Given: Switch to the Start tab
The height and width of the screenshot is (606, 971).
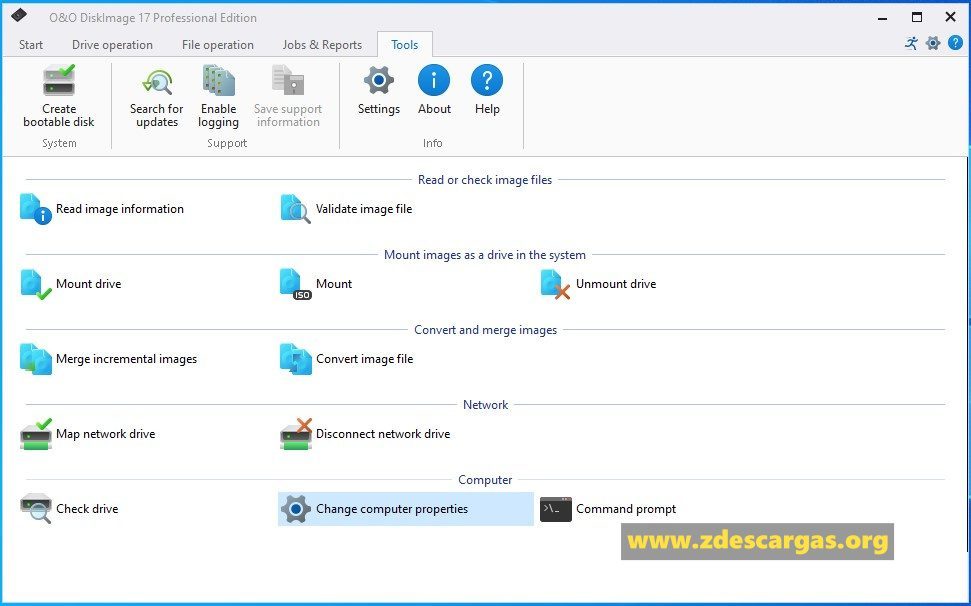Looking at the screenshot, I should click(x=31, y=45).
